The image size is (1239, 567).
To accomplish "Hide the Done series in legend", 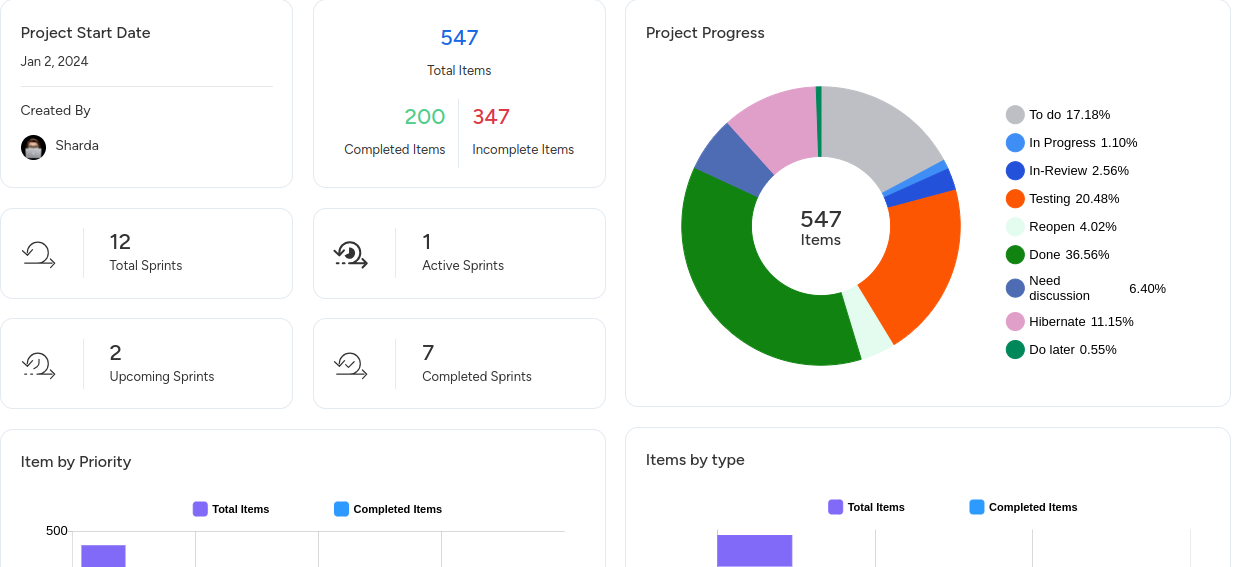I will coord(1057,255).
